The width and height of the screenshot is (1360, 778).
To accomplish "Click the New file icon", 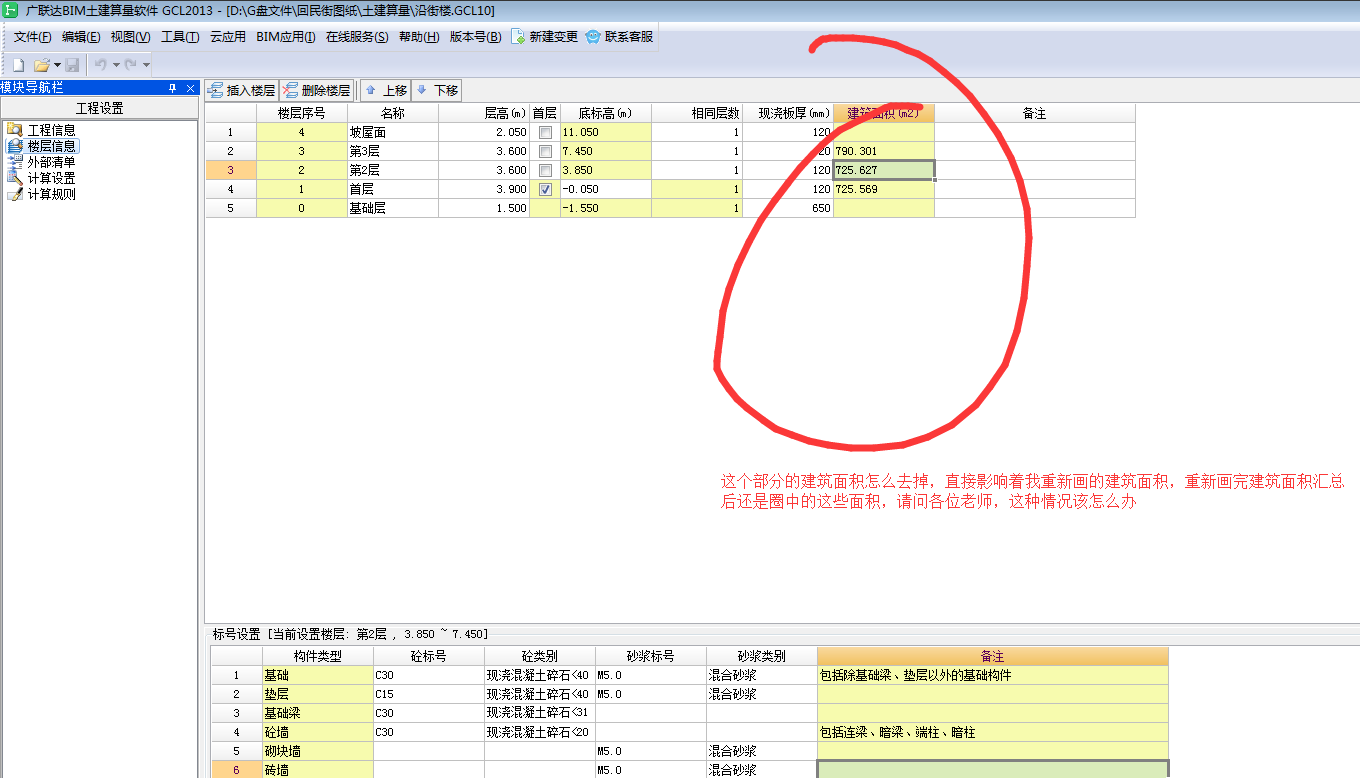I will point(18,65).
